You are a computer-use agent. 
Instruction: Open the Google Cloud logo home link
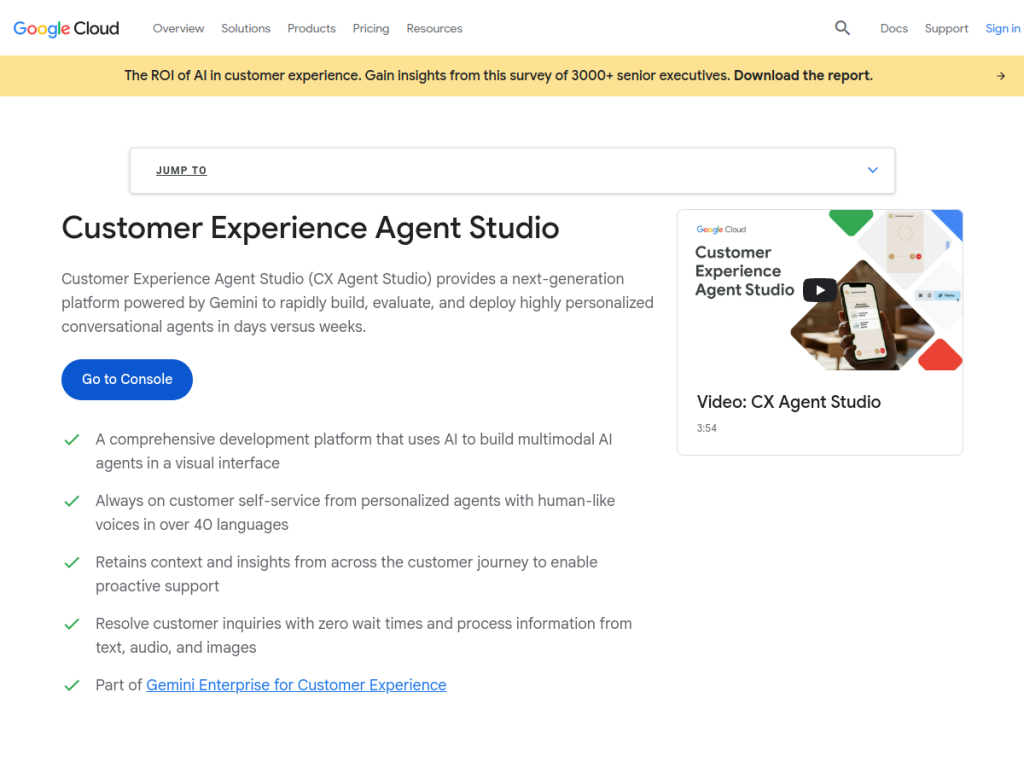(66, 28)
